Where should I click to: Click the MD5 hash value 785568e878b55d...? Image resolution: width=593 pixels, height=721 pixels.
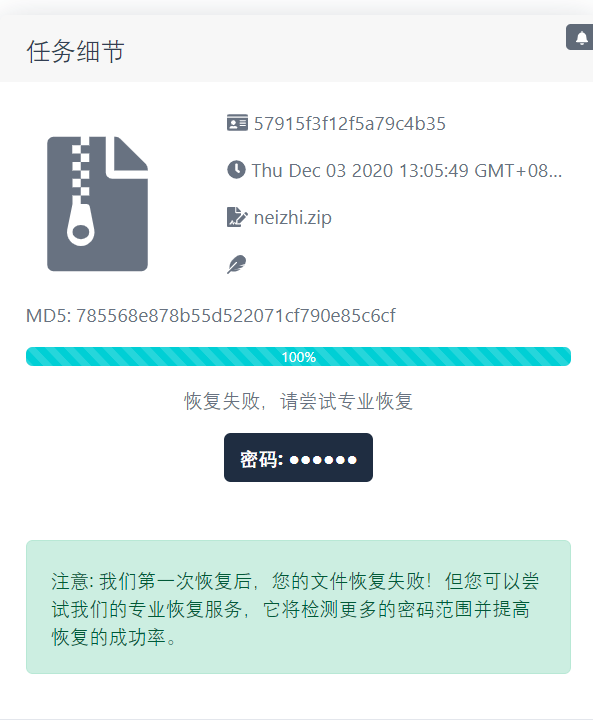click(235, 316)
